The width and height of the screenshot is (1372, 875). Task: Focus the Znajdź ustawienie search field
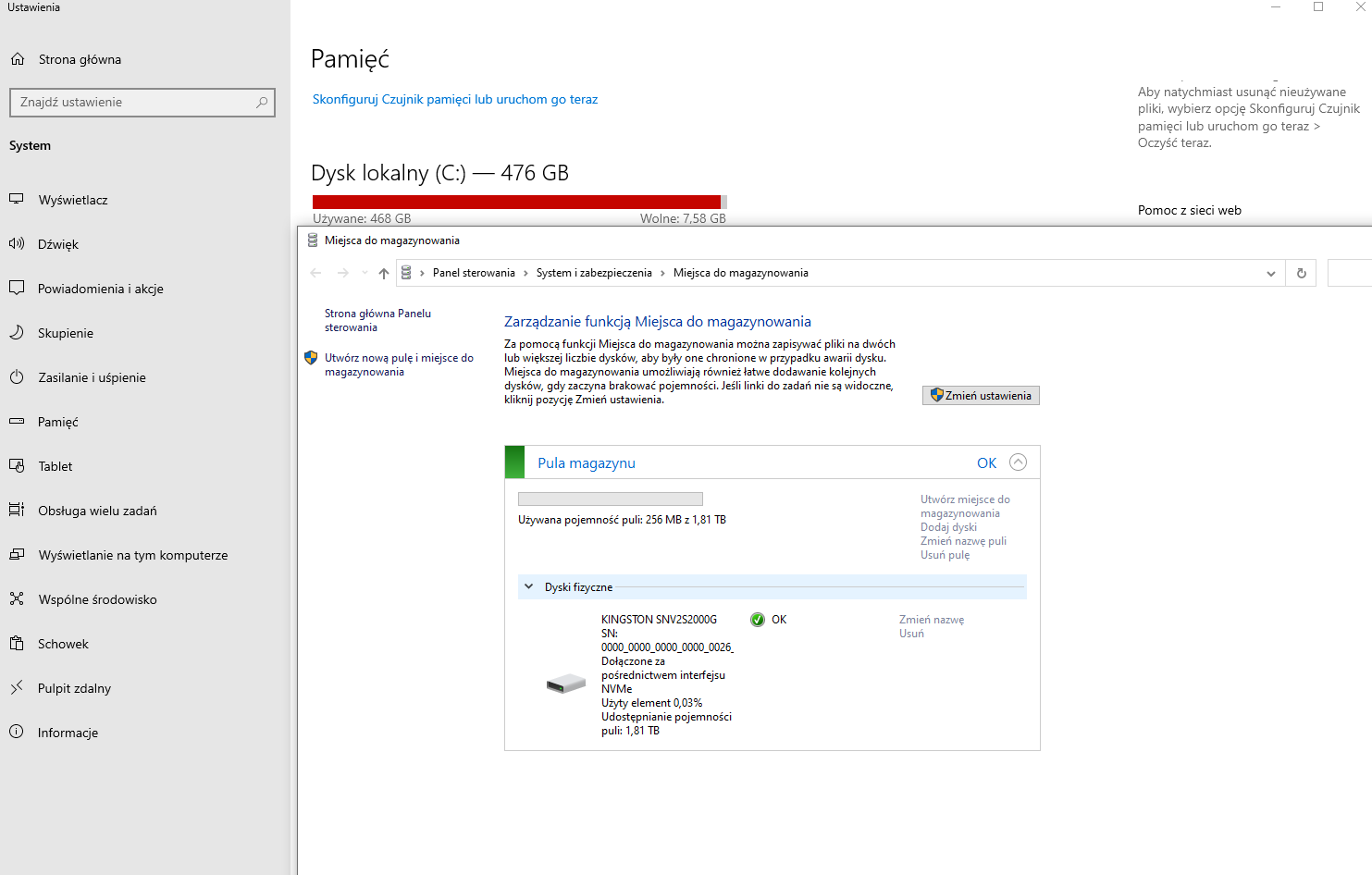coord(142,103)
